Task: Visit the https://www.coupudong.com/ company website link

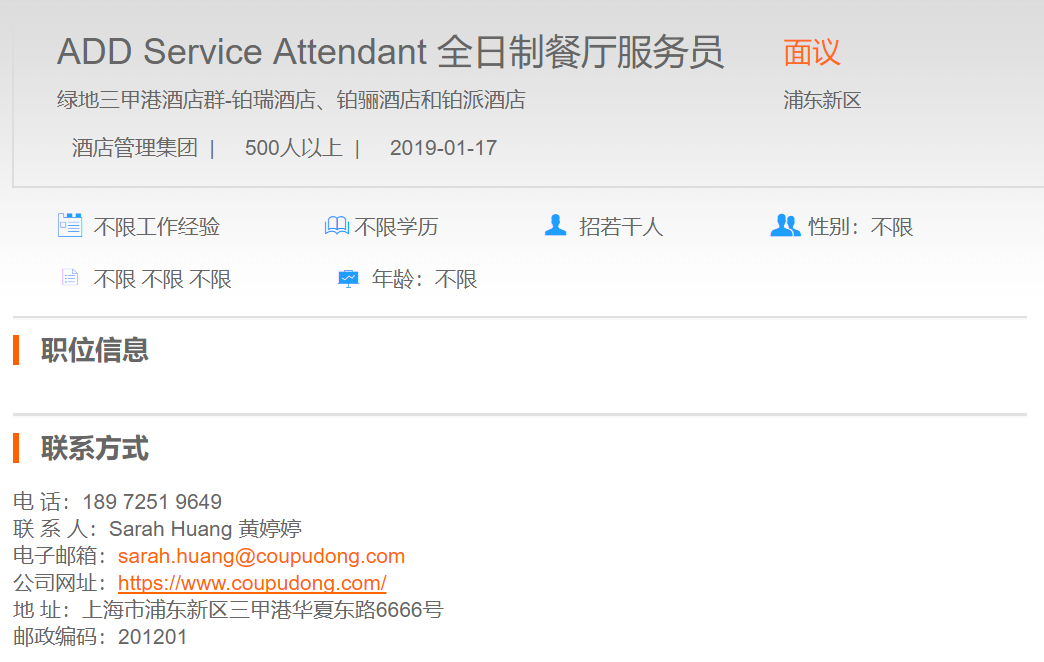Action: click(x=252, y=583)
